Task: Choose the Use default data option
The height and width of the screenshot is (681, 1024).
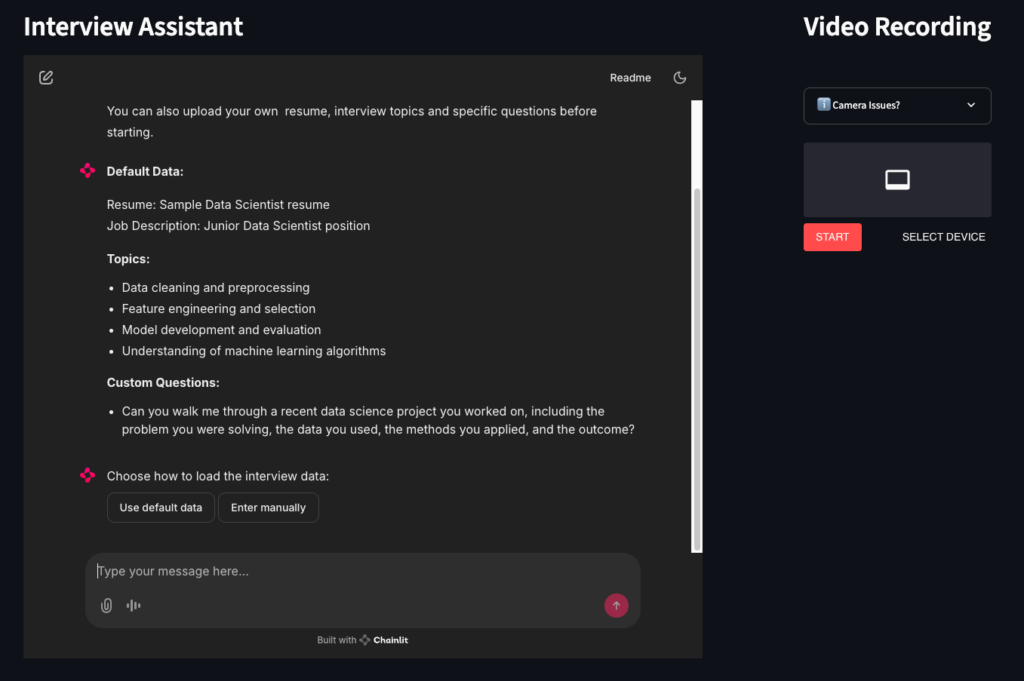Action: pos(160,508)
